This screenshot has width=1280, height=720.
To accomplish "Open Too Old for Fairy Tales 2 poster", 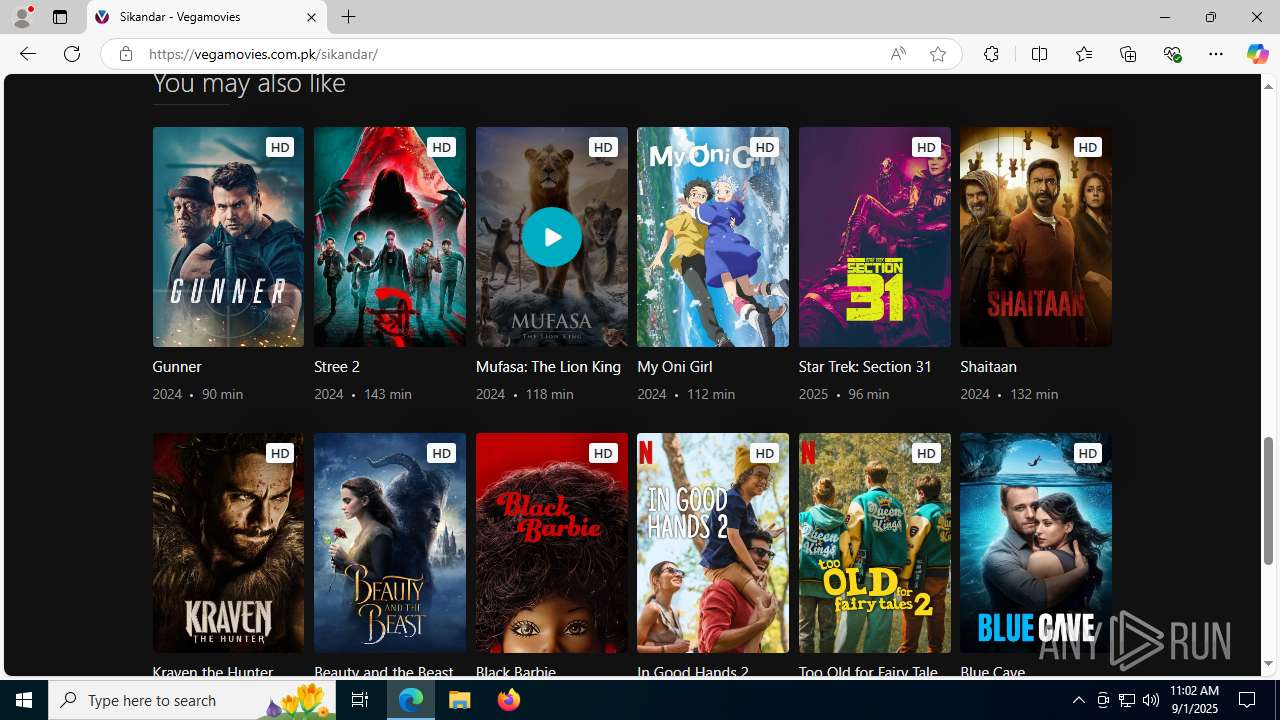I will click(875, 543).
